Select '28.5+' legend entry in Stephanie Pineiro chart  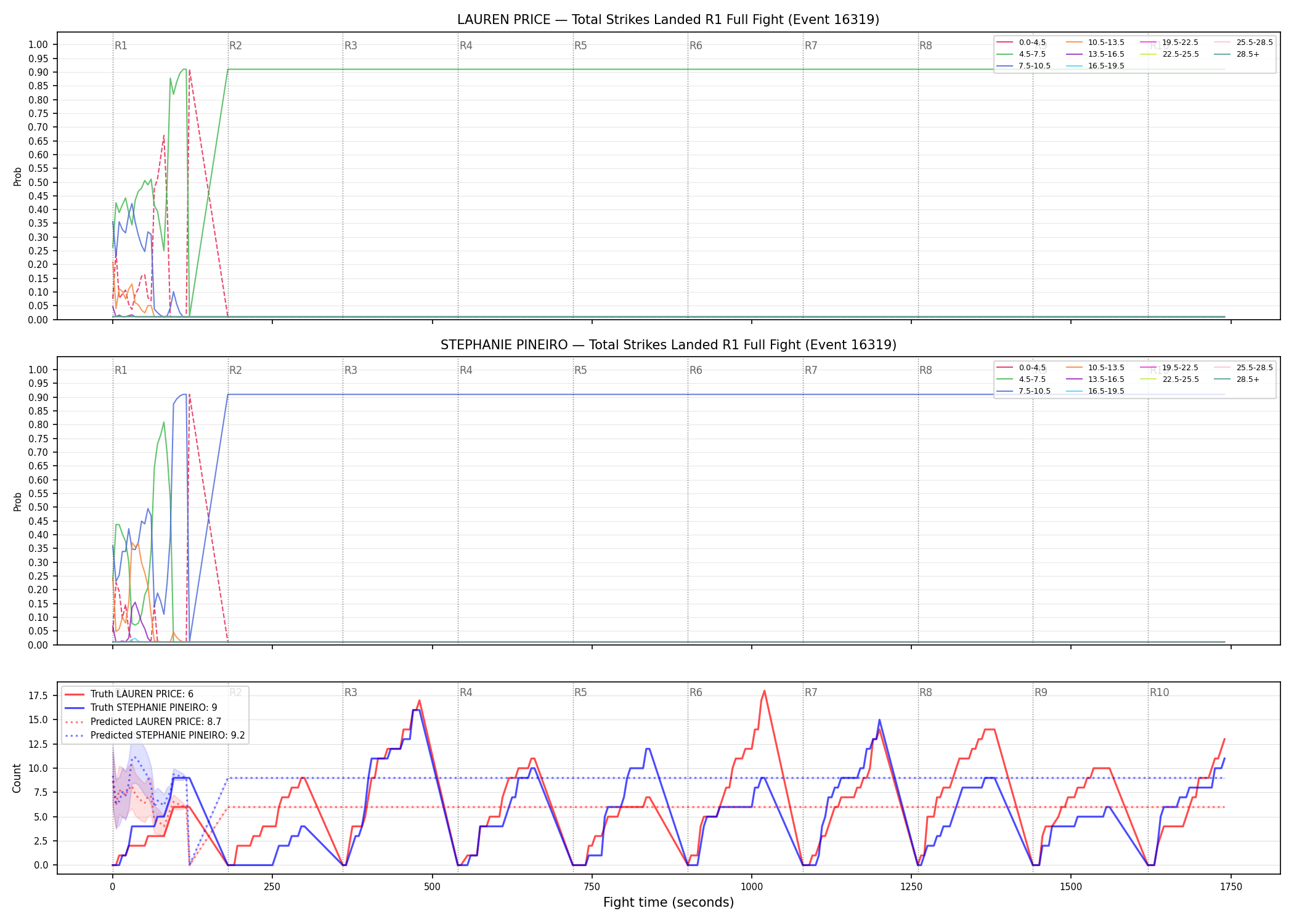tap(1237, 379)
